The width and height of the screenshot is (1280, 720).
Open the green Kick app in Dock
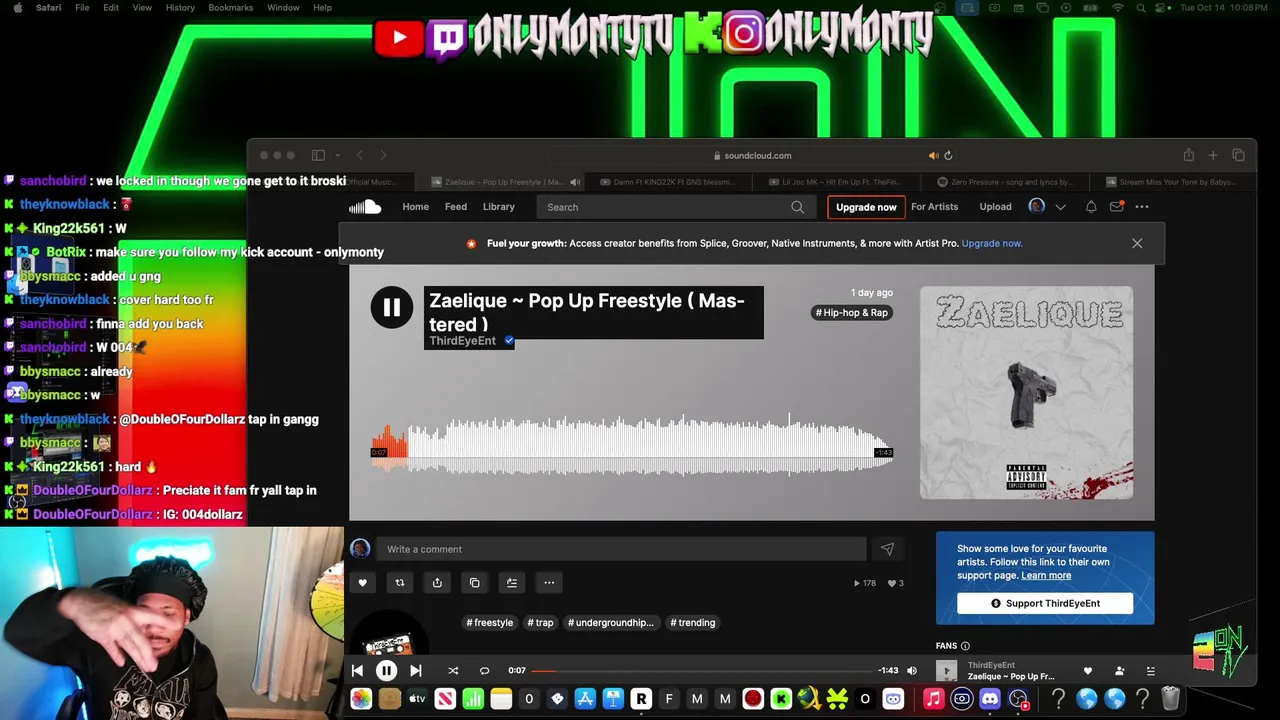point(781,699)
